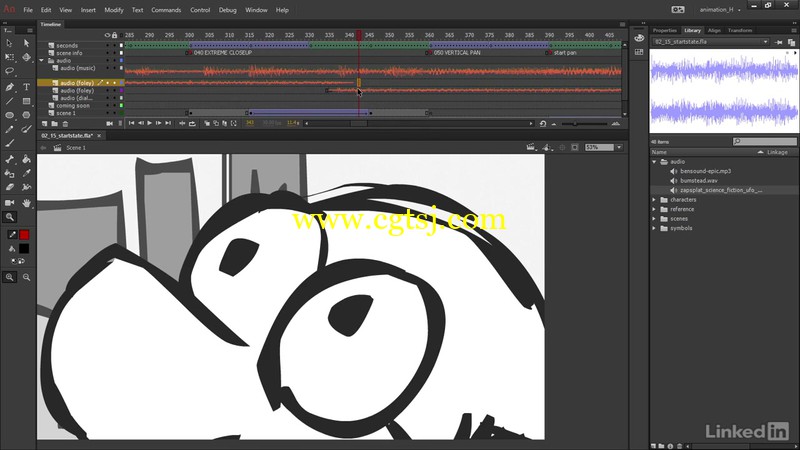Go to the first frame
The width and height of the screenshot is (800, 450).
[x=131, y=123]
